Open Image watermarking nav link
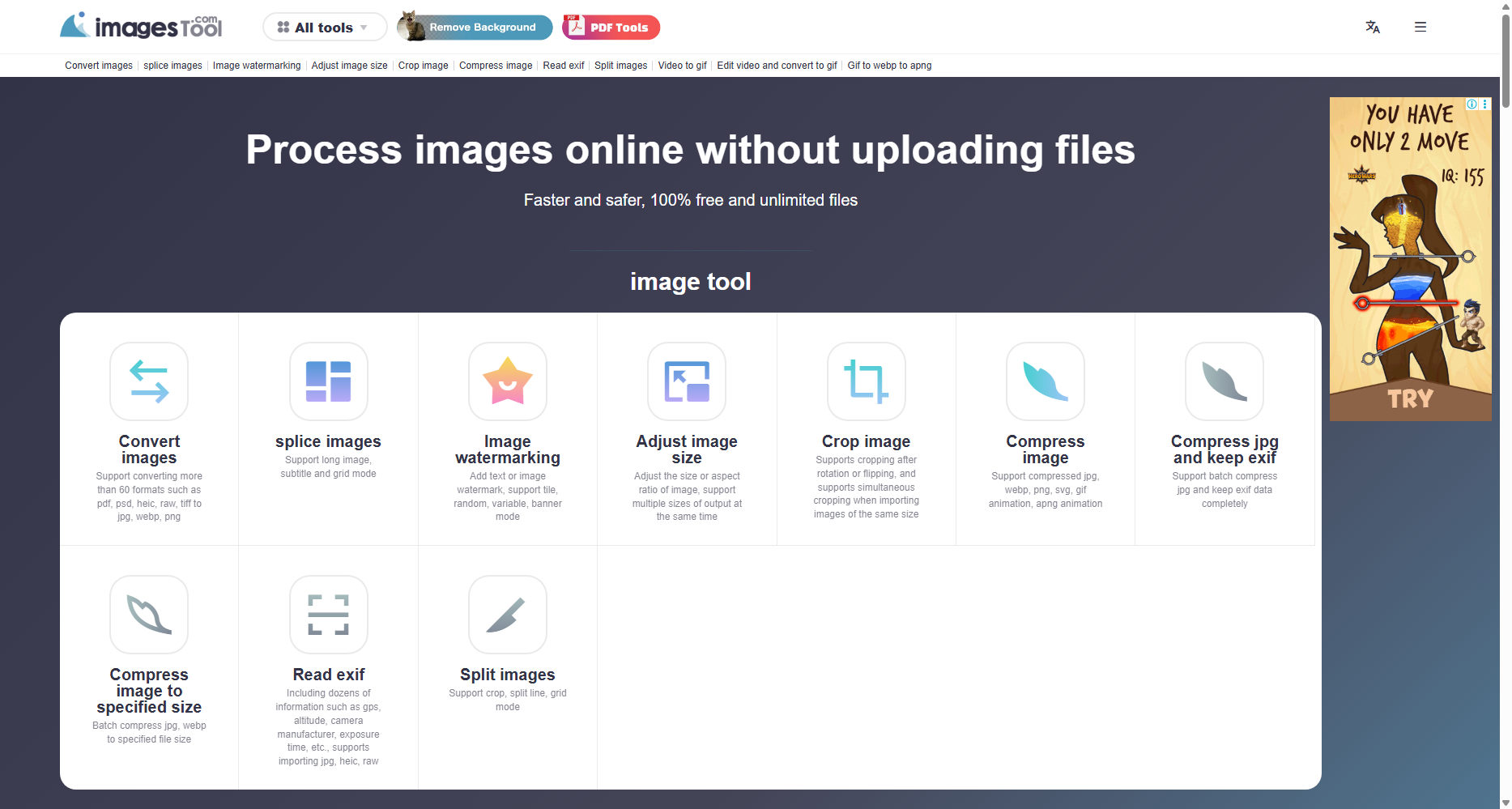 click(257, 66)
